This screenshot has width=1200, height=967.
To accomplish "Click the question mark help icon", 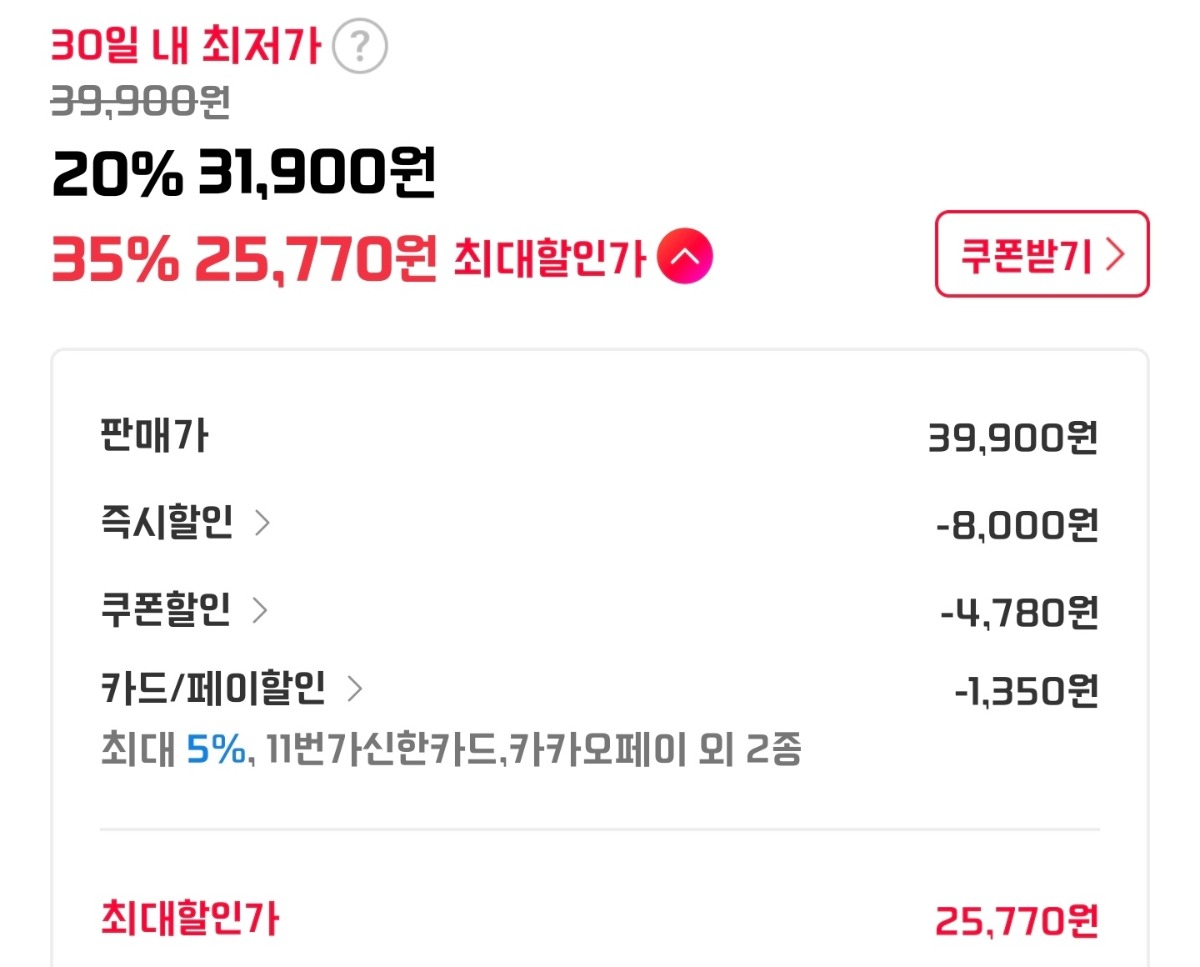I will pos(360,46).
